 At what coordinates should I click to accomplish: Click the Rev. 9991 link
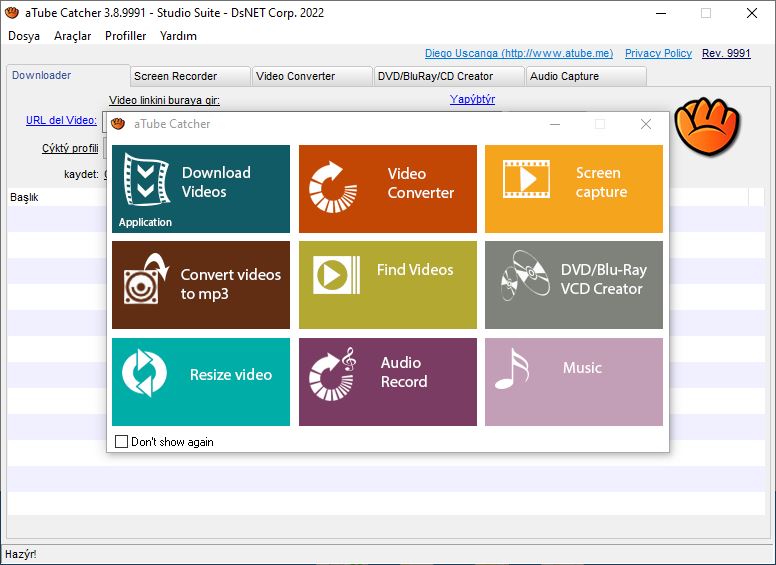[x=726, y=53]
